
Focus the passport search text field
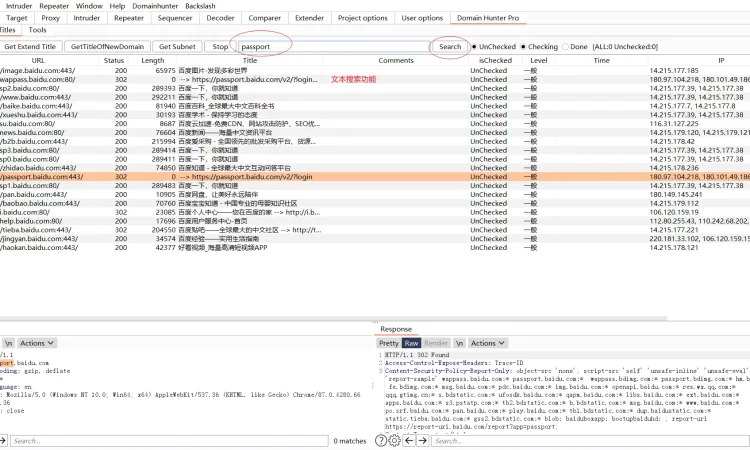(333, 46)
